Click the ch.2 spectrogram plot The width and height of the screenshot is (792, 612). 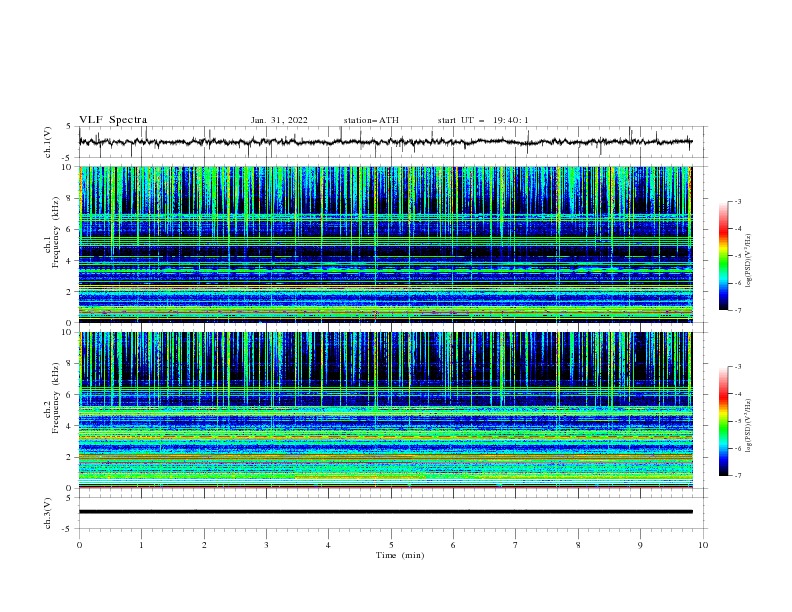coord(385,410)
